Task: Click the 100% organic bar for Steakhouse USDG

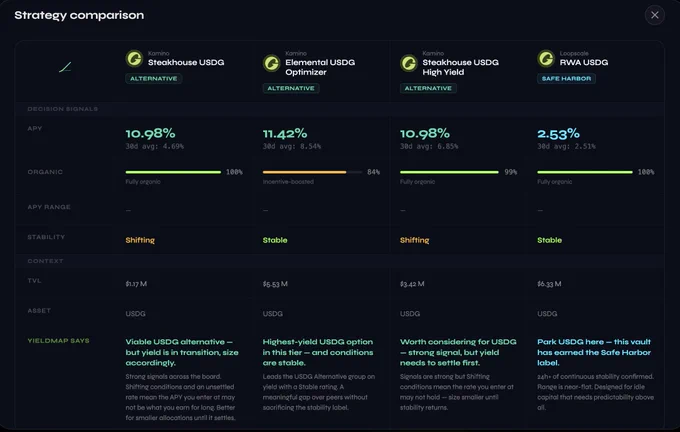Action: [x=173, y=172]
